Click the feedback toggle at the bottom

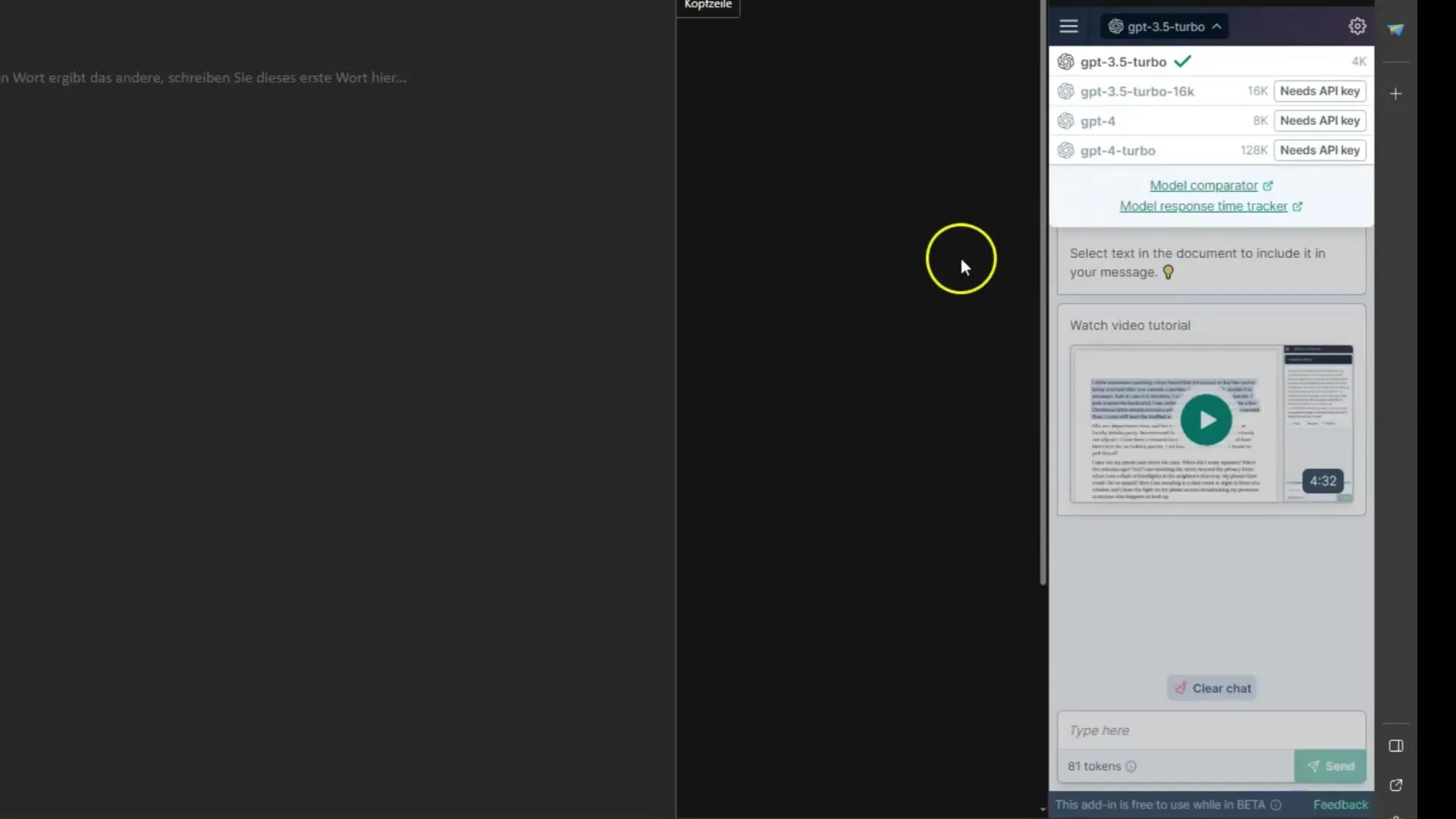[x=1339, y=804]
